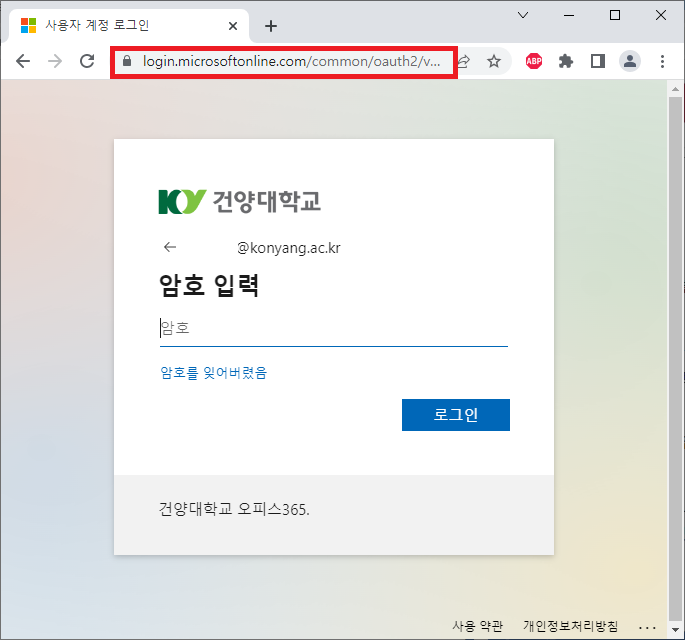Open Chrome three-dot menu
Viewport: 685px width, 640px height.
coord(662,61)
